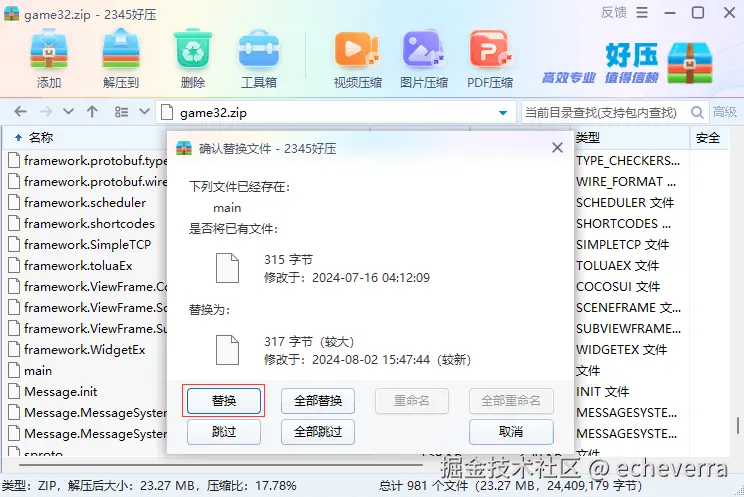Viewport: 744px width, 497px height.
Task: Select the framework.protobuf.type file row
Action: click(87, 161)
